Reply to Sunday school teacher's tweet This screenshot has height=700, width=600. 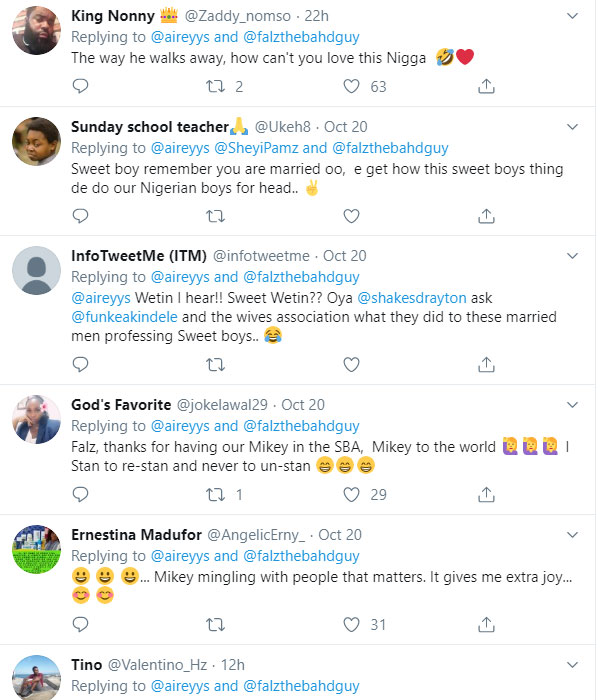[x=81, y=216]
